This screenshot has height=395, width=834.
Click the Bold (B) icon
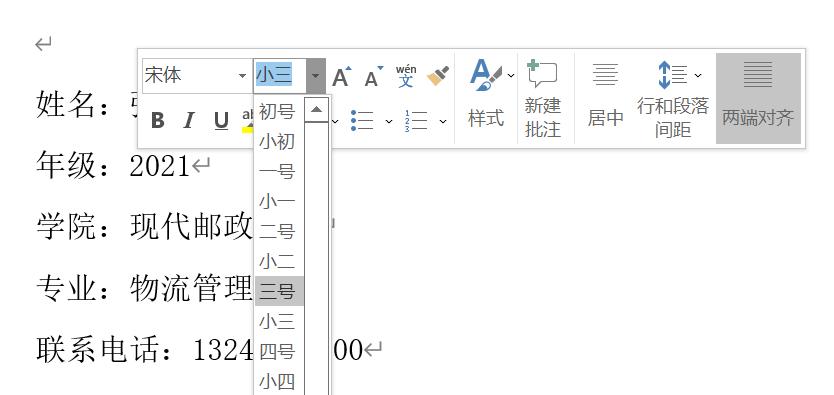click(x=157, y=121)
